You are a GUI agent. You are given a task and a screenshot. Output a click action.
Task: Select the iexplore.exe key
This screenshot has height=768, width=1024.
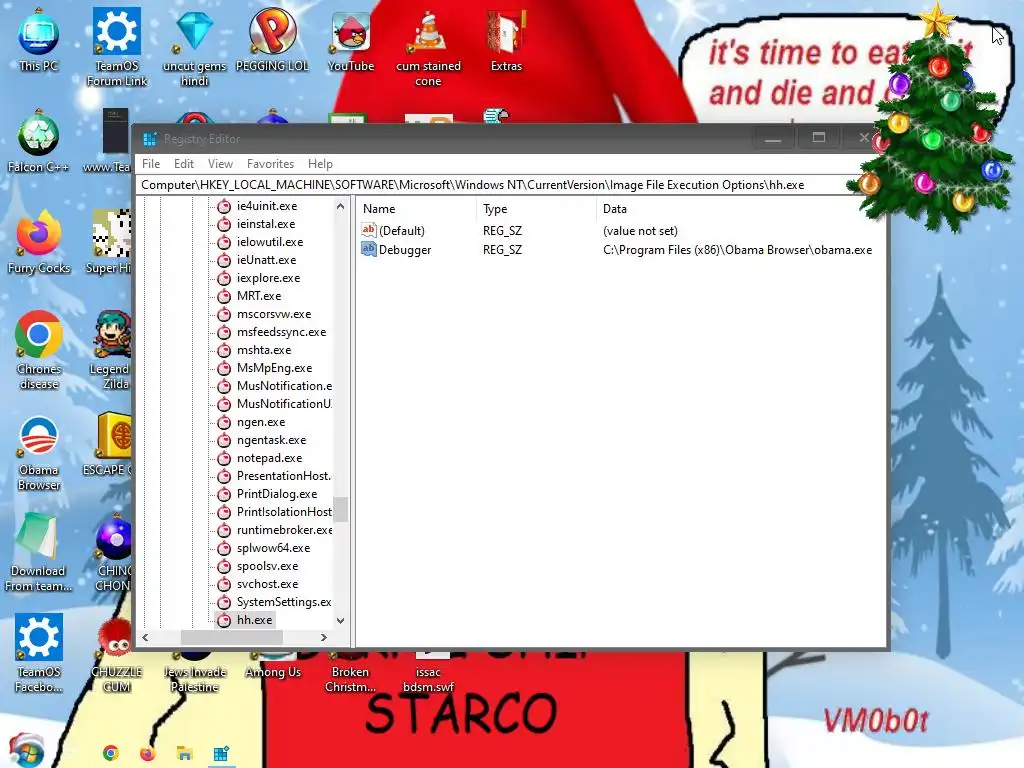point(268,278)
